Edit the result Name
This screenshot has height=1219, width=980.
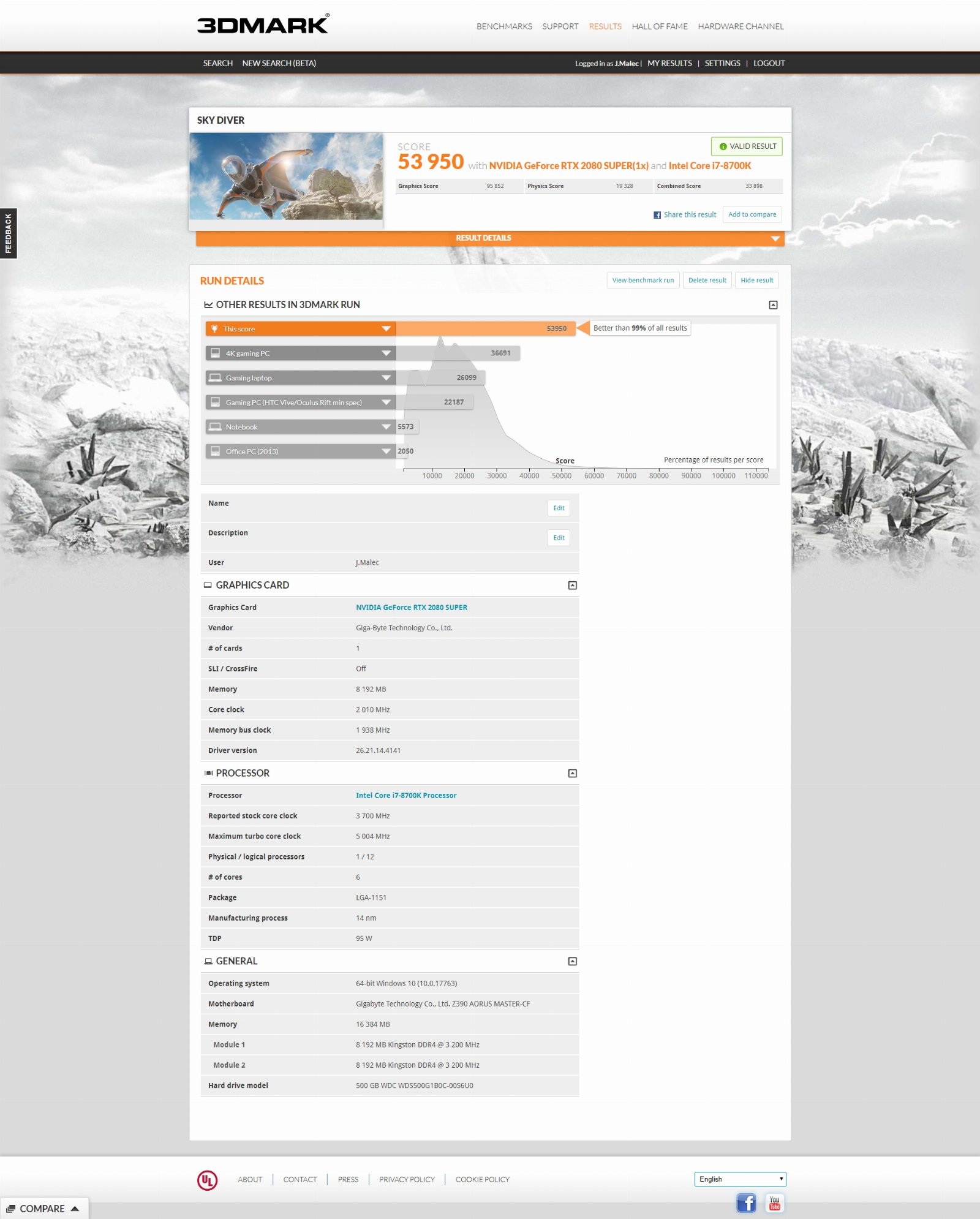click(559, 508)
